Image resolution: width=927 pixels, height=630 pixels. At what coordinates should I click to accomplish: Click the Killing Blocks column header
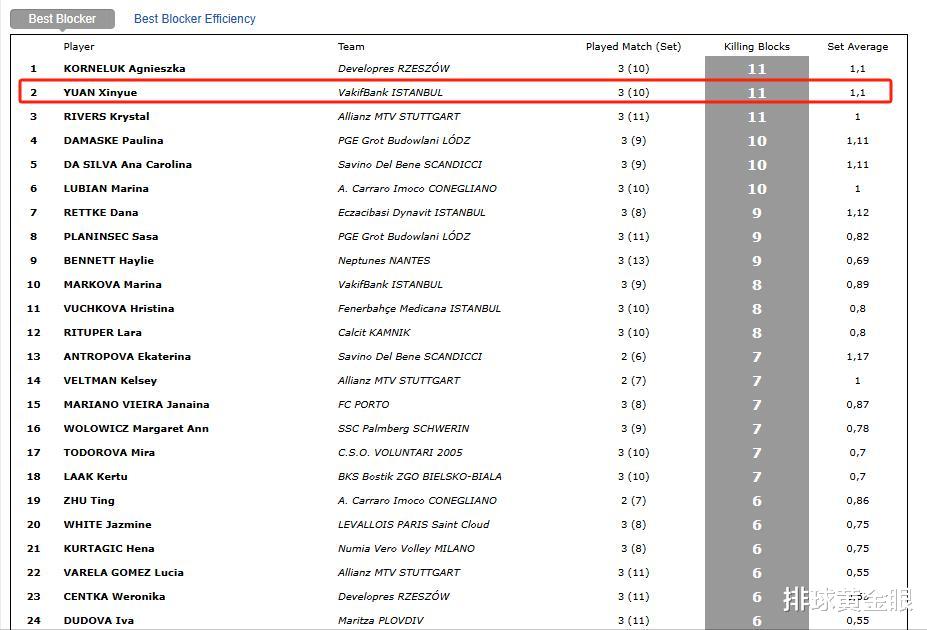click(x=757, y=47)
